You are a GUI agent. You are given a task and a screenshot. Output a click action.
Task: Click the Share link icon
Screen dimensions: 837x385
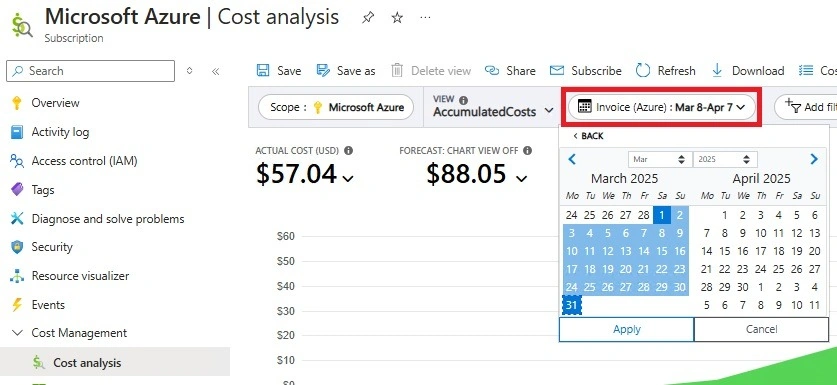[492, 70]
